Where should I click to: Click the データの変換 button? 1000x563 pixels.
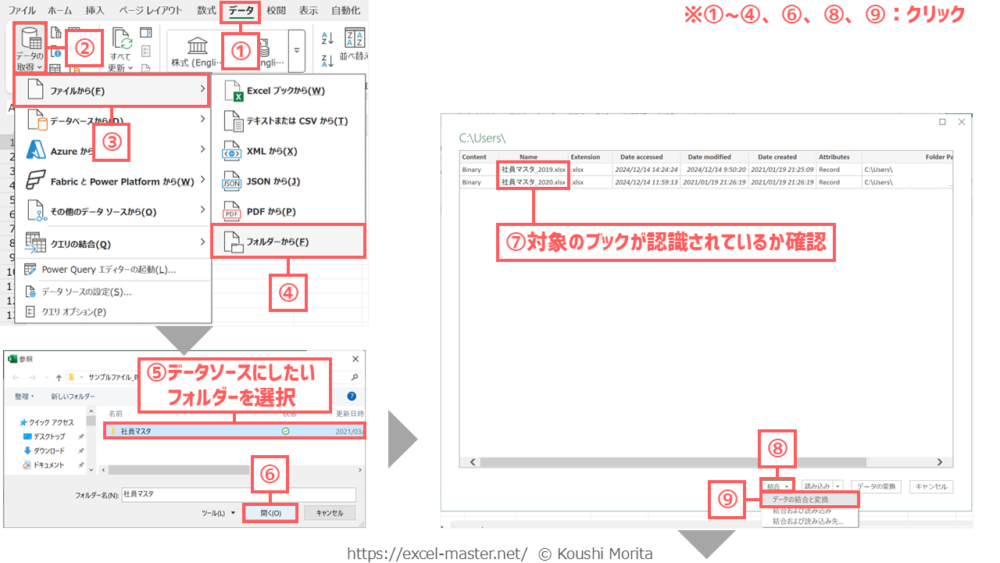876,486
